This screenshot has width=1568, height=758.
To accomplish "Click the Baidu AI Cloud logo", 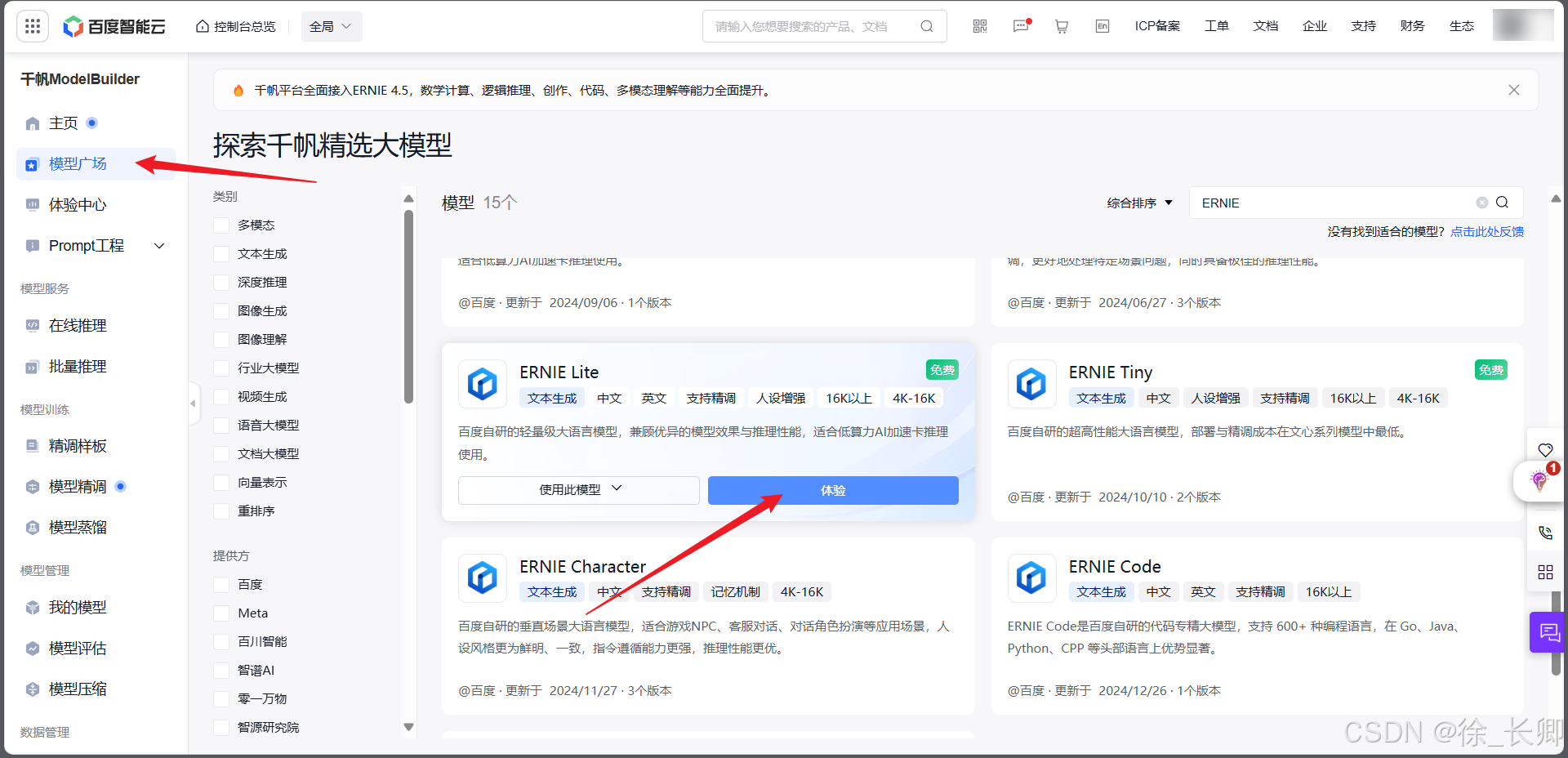I will coord(114,27).
